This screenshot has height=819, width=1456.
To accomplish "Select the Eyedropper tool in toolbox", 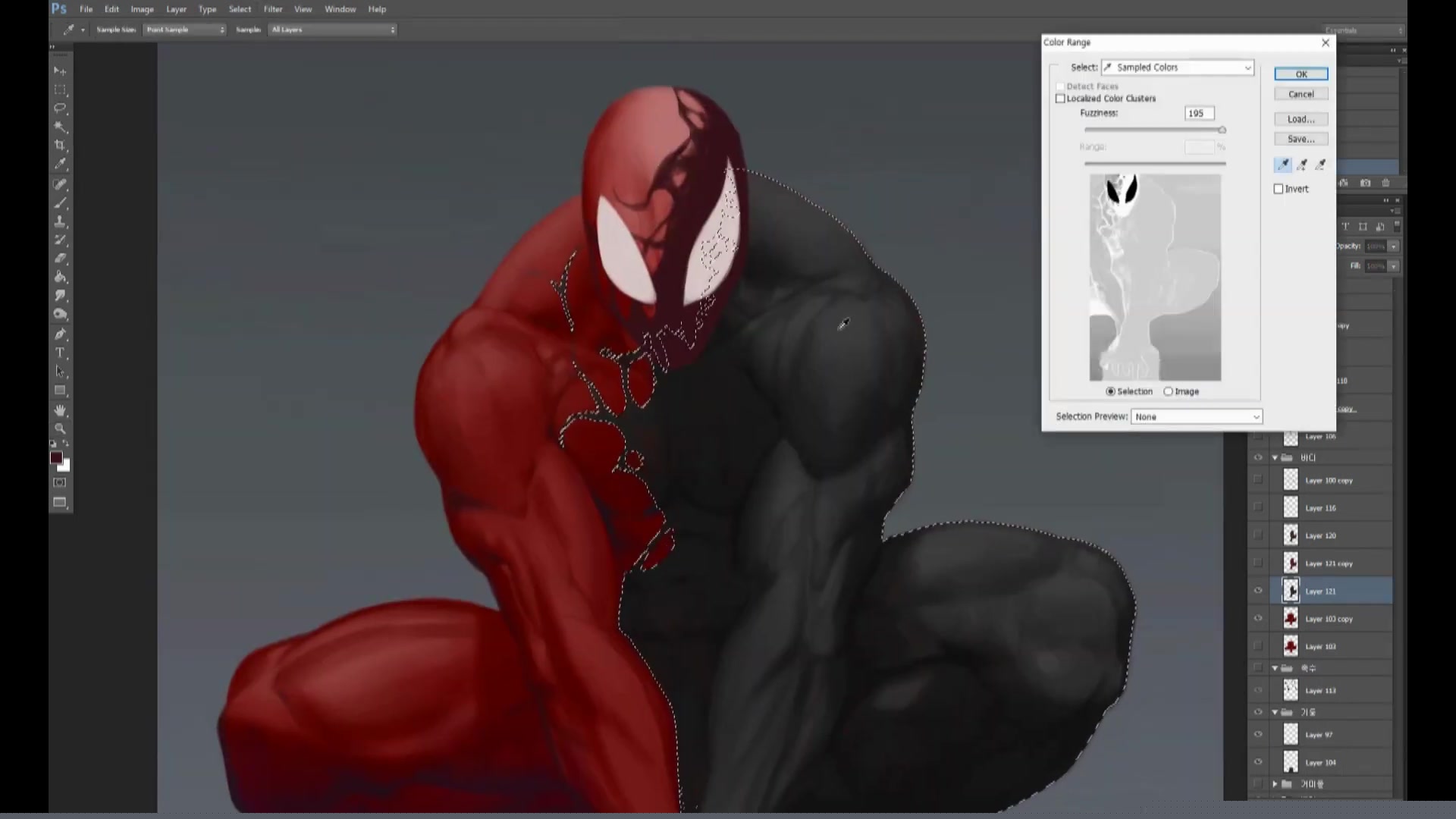I will [60, 164].
